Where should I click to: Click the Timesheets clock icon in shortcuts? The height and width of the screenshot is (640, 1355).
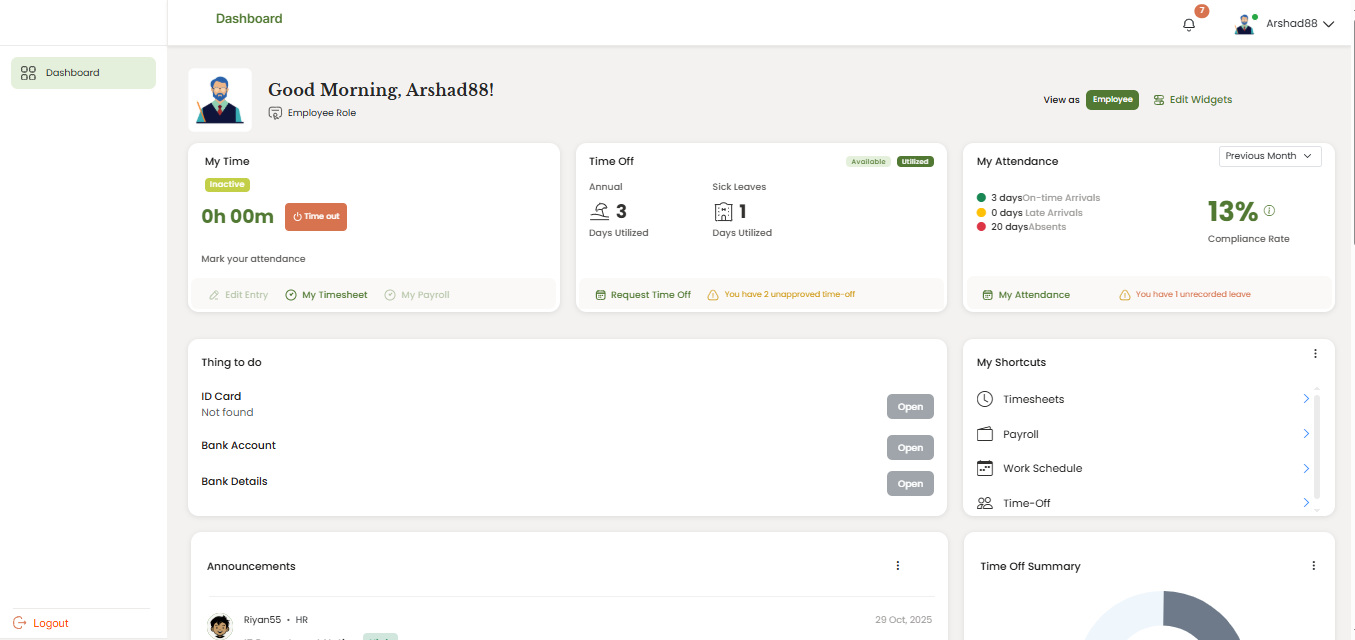tap(985, 399)
